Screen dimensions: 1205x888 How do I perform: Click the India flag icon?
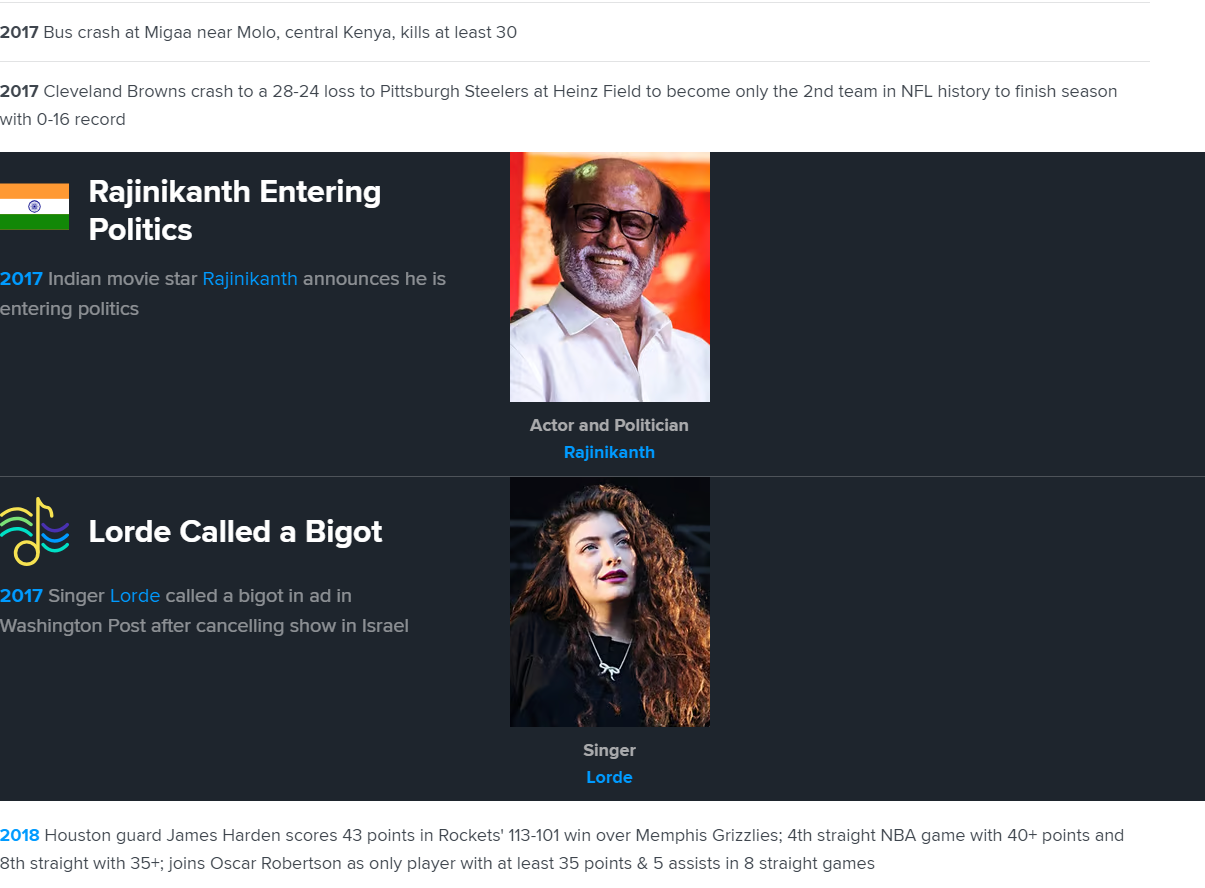click(x=34, y=206)
